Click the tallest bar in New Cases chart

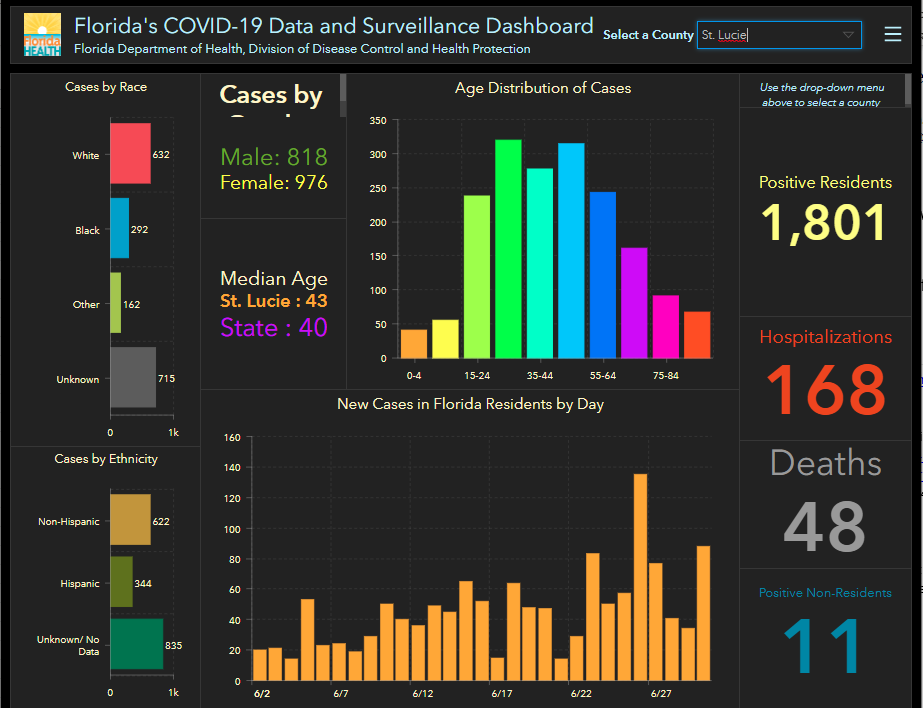pos(640,577)
